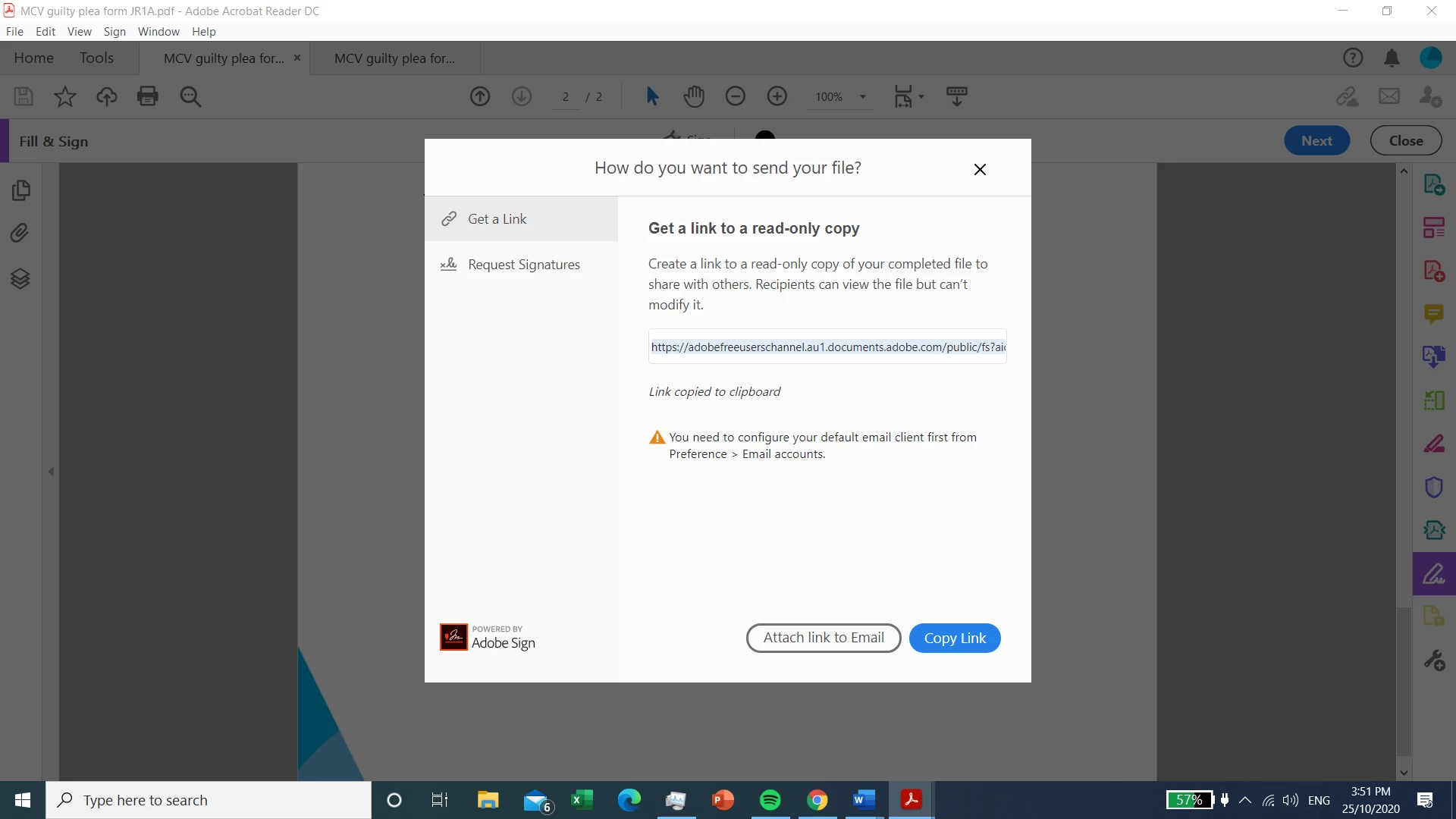Expand the fit page options dropdown
Image resolution: width=1456 pixels, height=819 pixels.
click(x=921, y=97)
